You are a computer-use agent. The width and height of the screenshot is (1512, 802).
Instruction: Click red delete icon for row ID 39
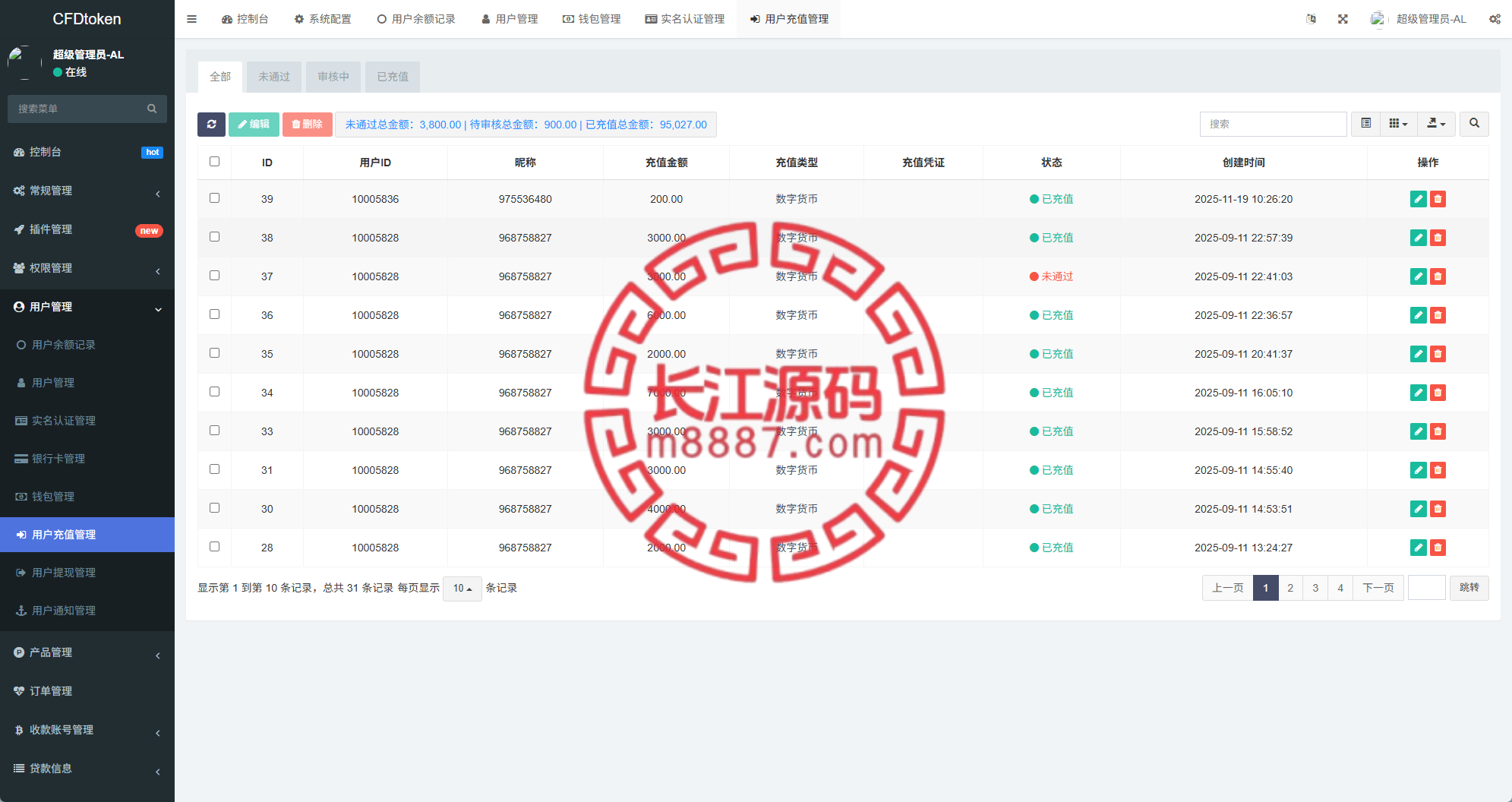coord(1438,199)
